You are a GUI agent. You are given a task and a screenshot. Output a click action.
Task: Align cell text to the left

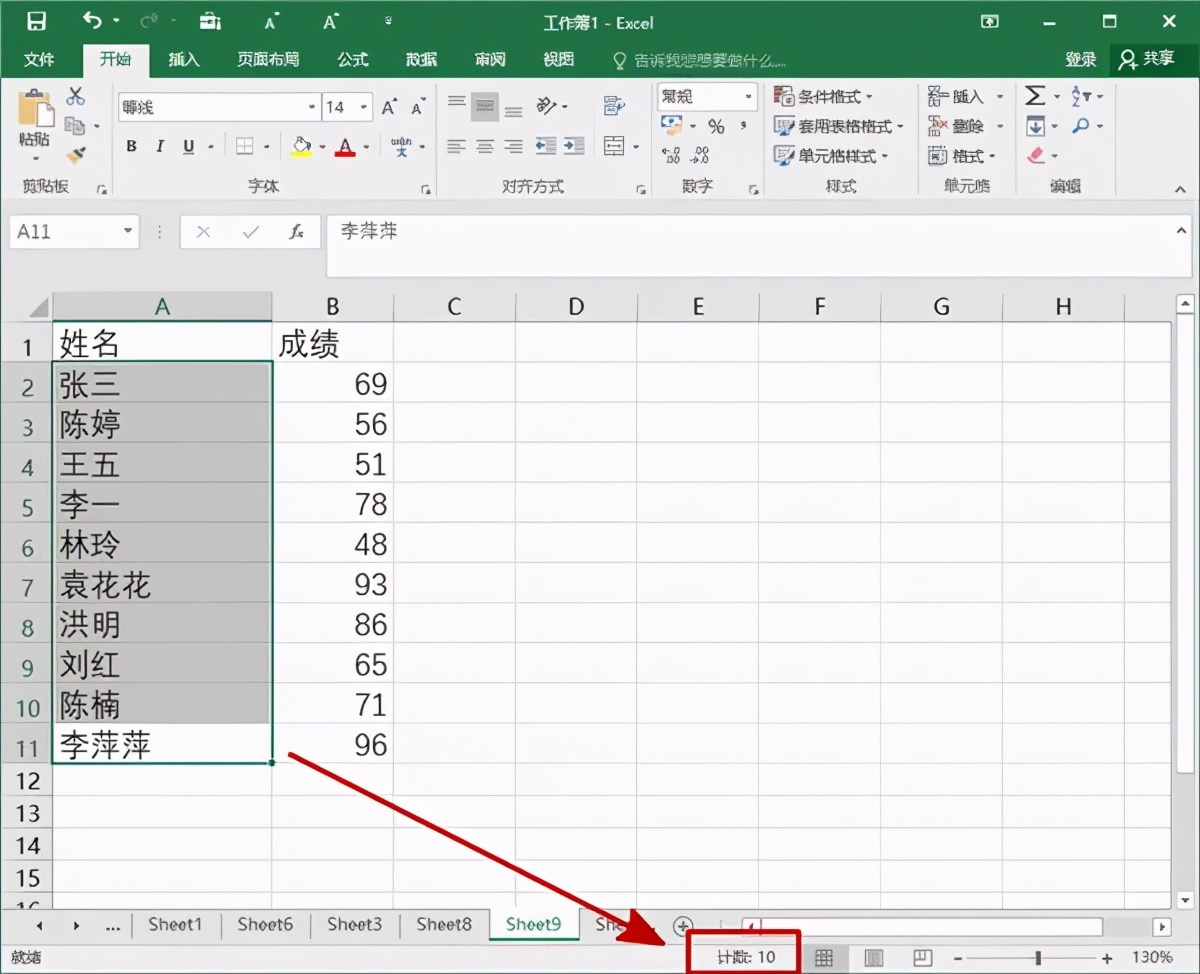[456, 146]
